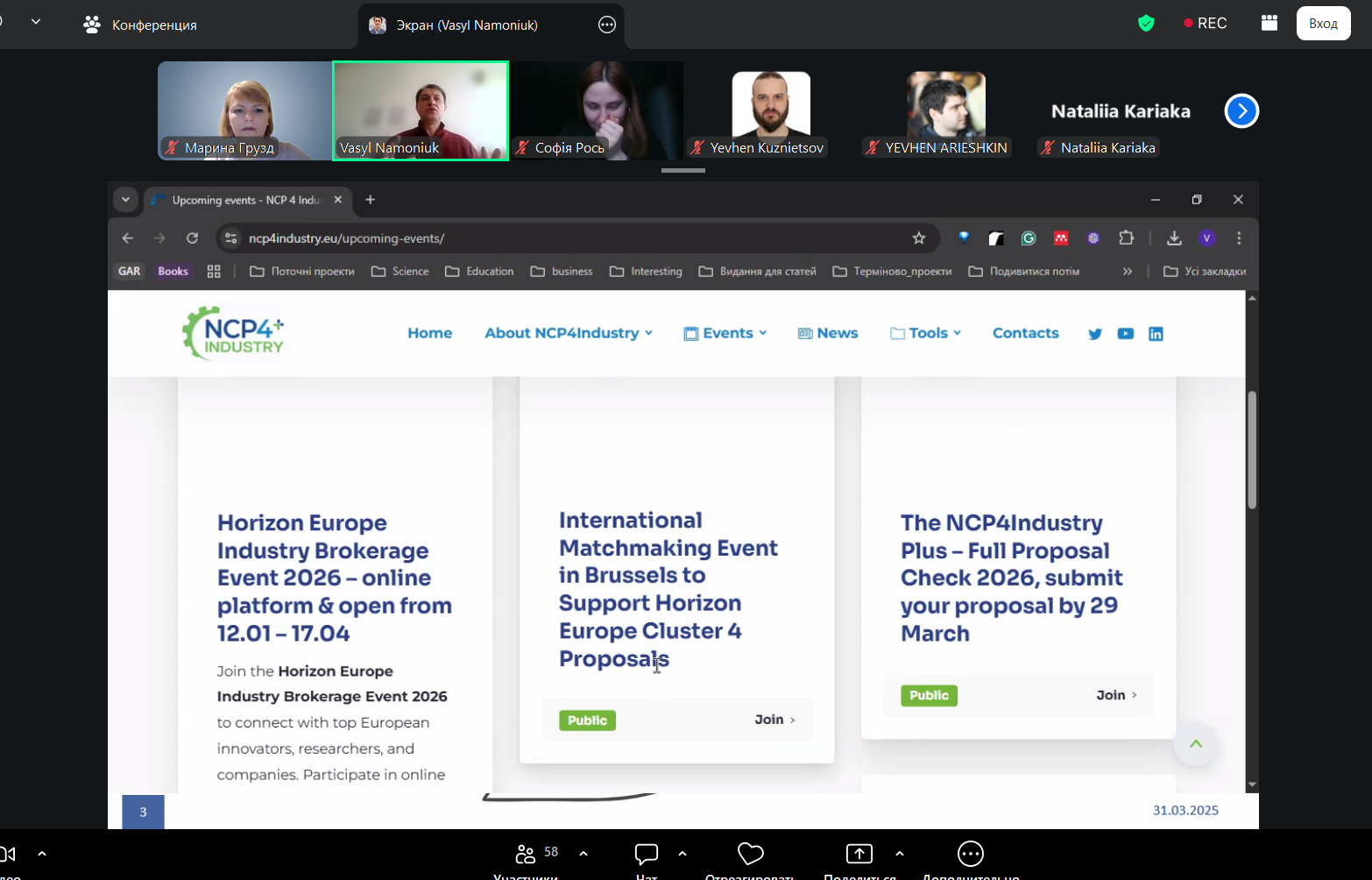This screenshot has width=1372, height=880.
Task: Click Join on International Matchmaking Event card
Action: pos(774,720)
